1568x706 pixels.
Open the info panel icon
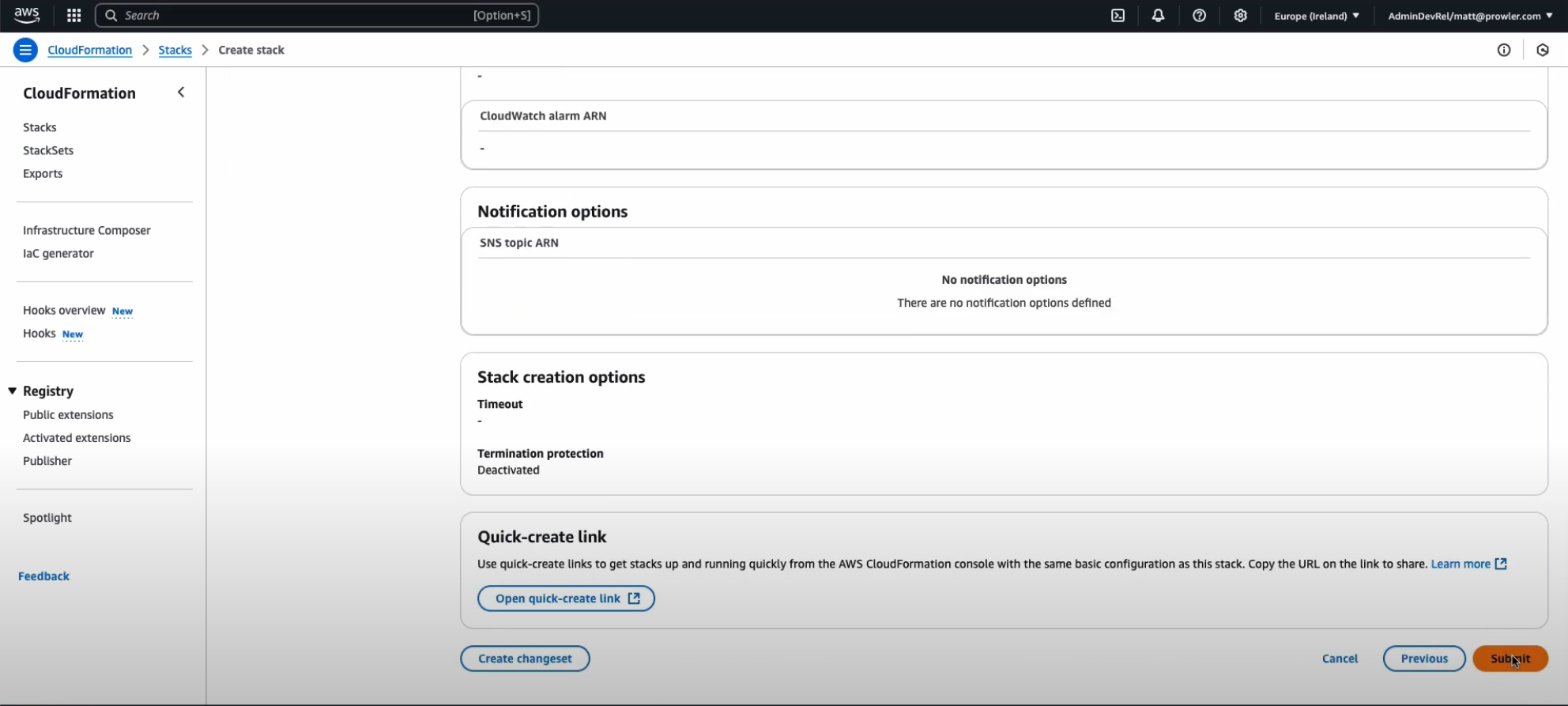(1504, 50)
